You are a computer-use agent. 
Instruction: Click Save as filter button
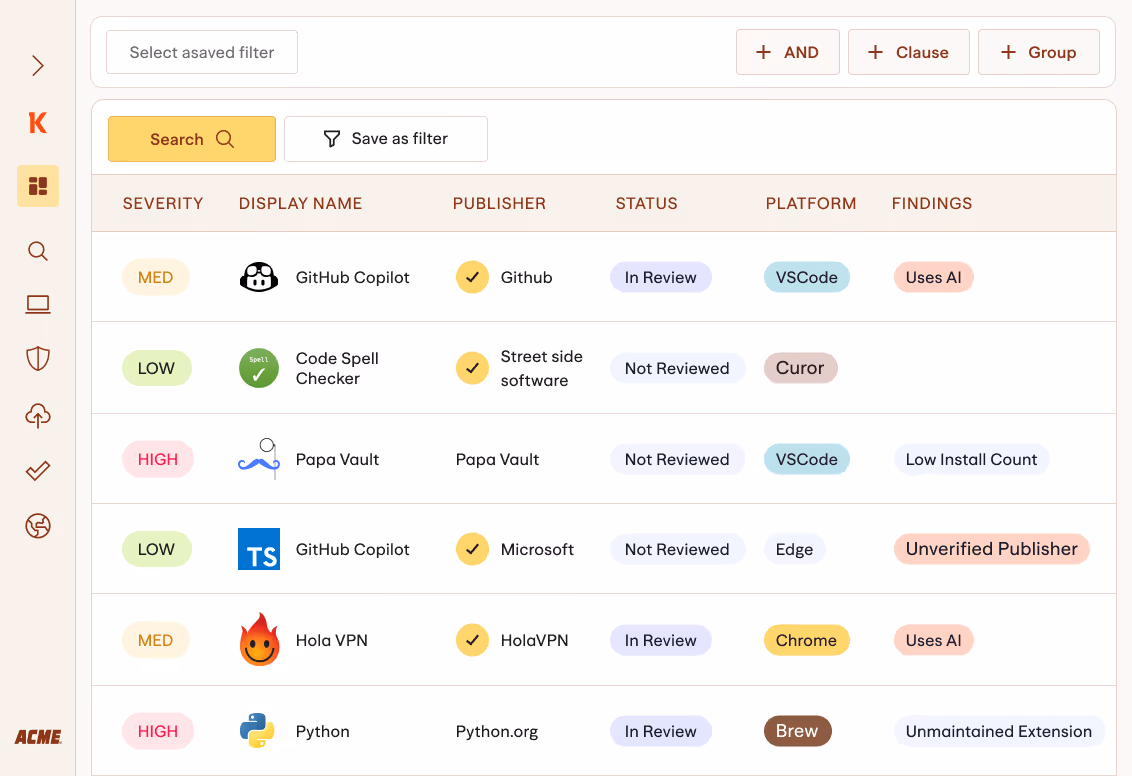(x=386, y=139)
